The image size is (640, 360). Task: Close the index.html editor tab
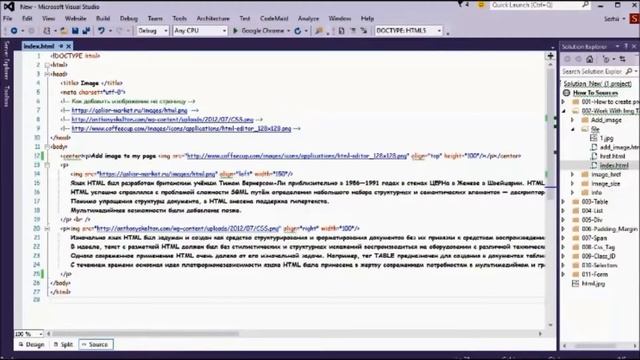(x=69, y=46)
